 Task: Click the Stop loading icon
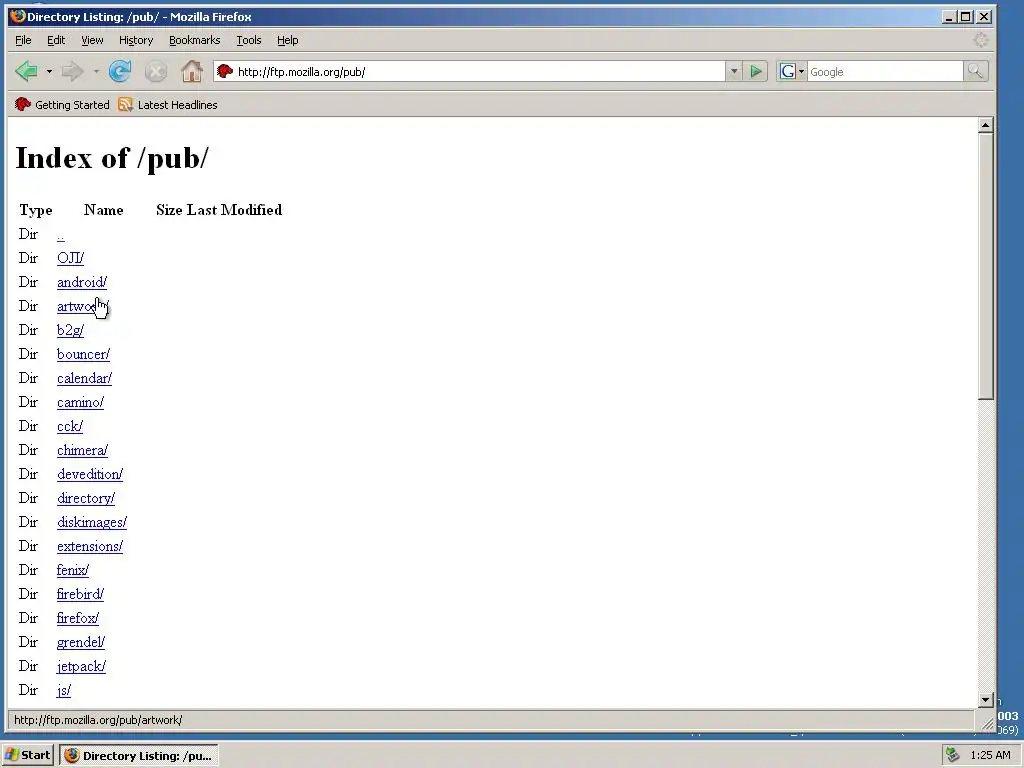click(155, 71)
